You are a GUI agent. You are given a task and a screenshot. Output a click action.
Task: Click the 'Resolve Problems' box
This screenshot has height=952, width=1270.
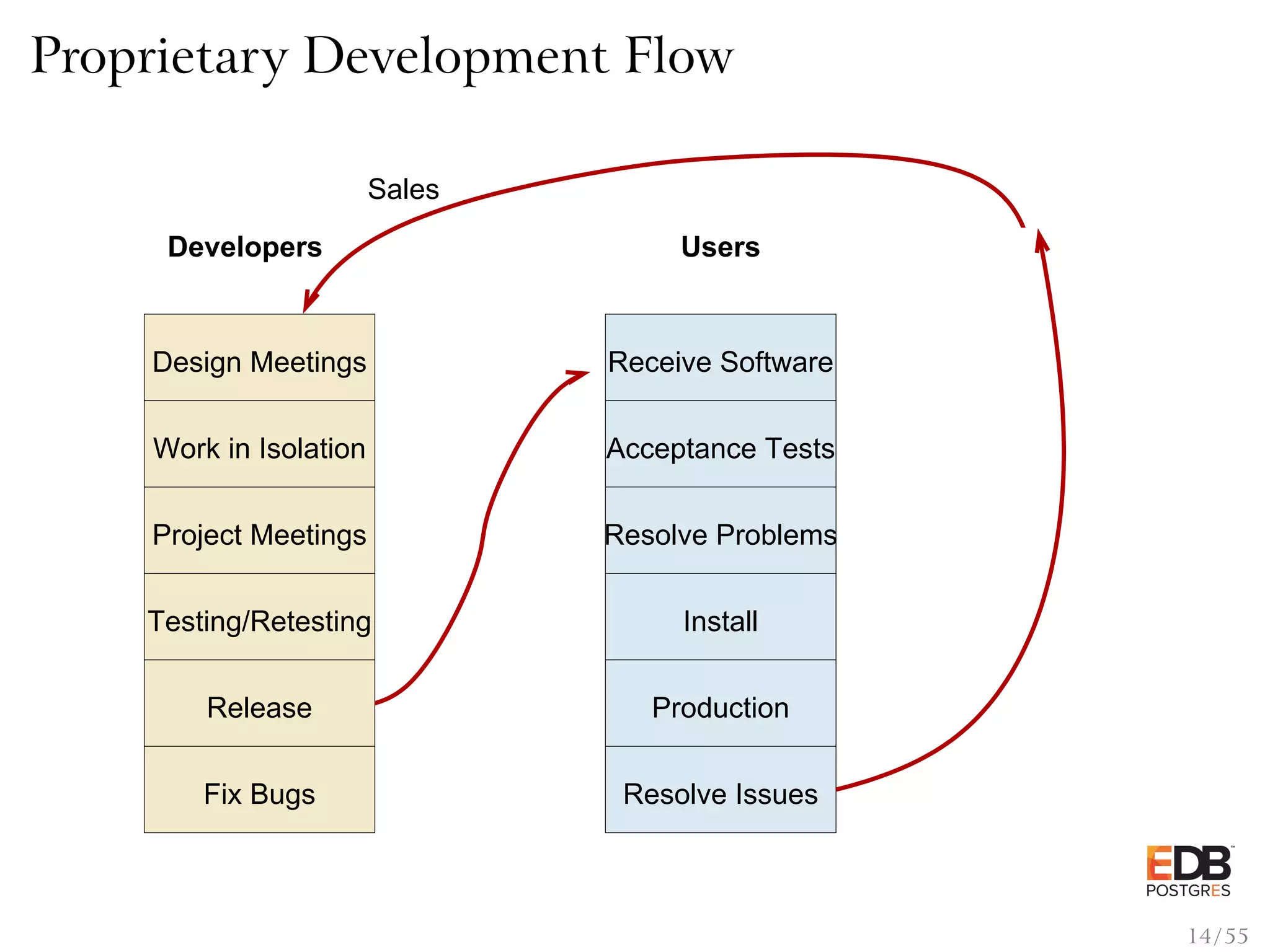[721, 531]
